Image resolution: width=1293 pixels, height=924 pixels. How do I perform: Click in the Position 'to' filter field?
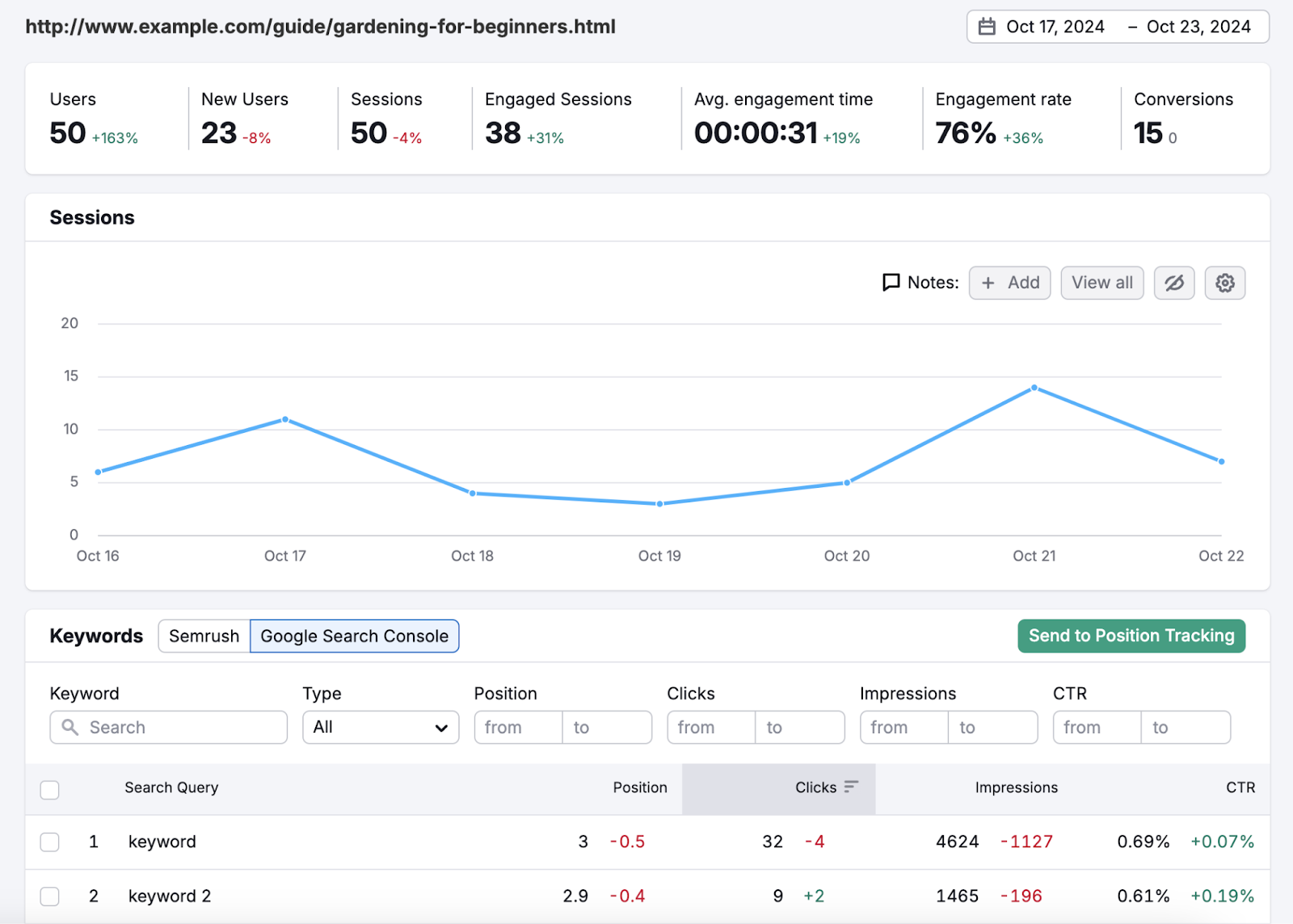click(x=608, y=727)
